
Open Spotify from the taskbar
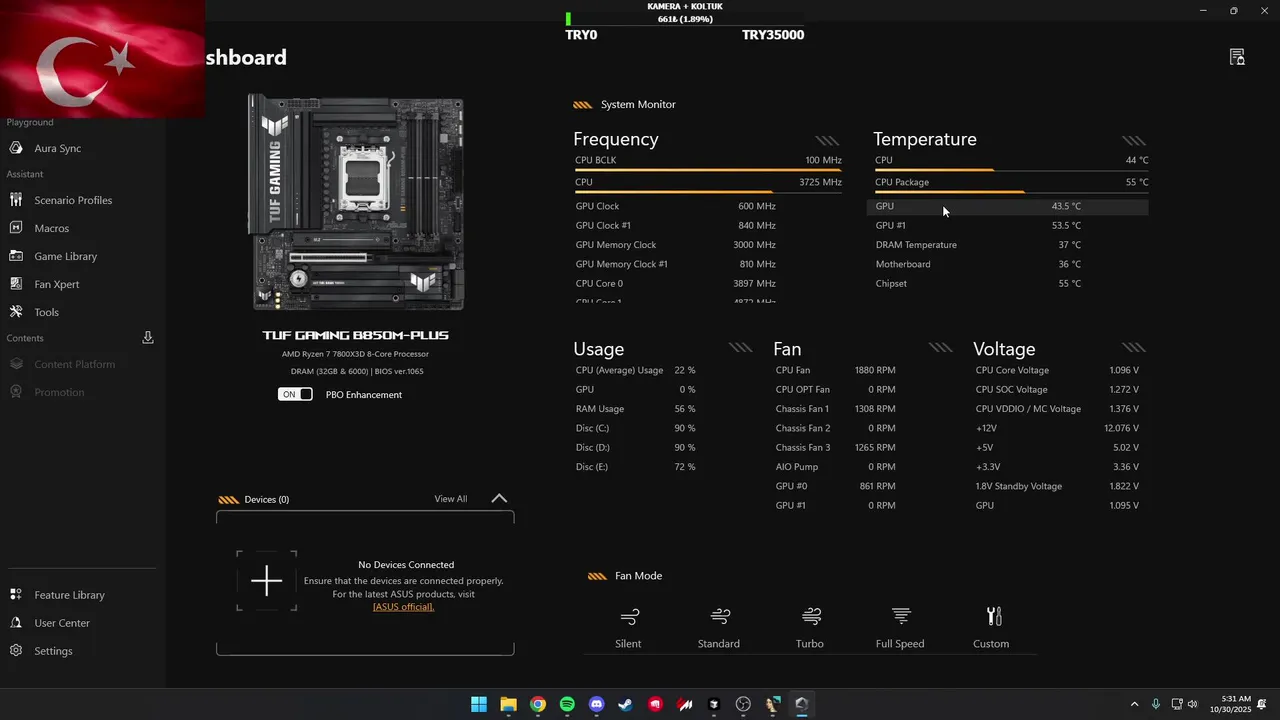click(x=567, y=704)
